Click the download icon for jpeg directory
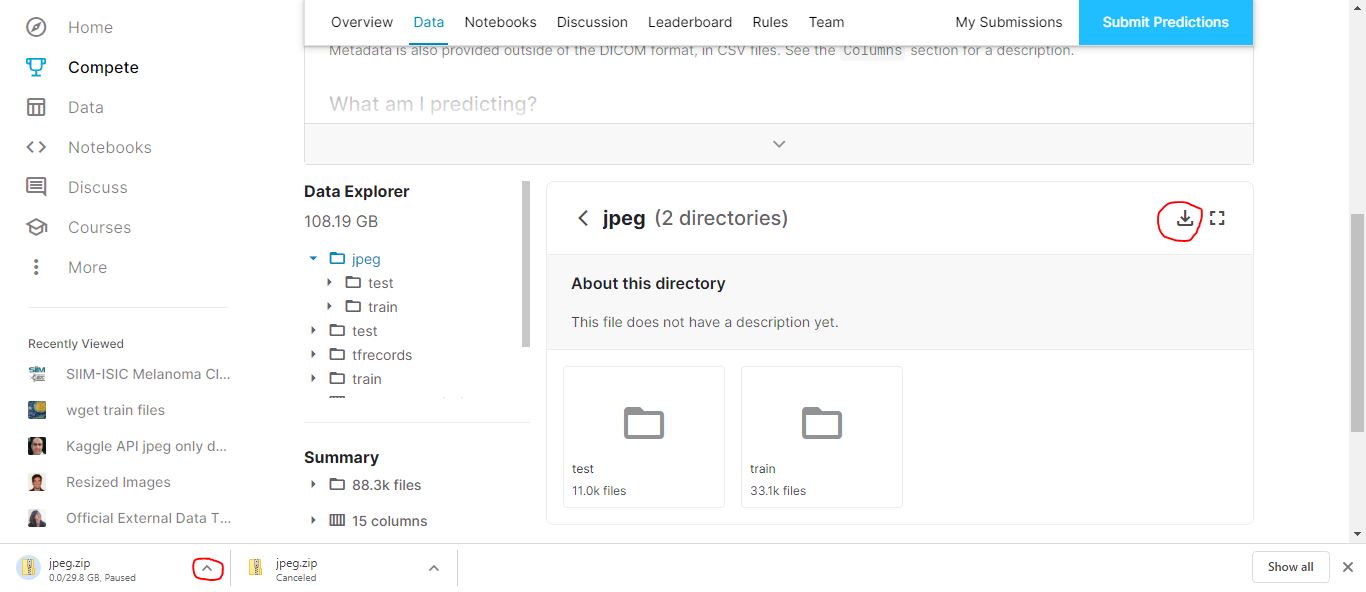The height and width of the screenshot is (592, 1366). tap(1185, 218)
